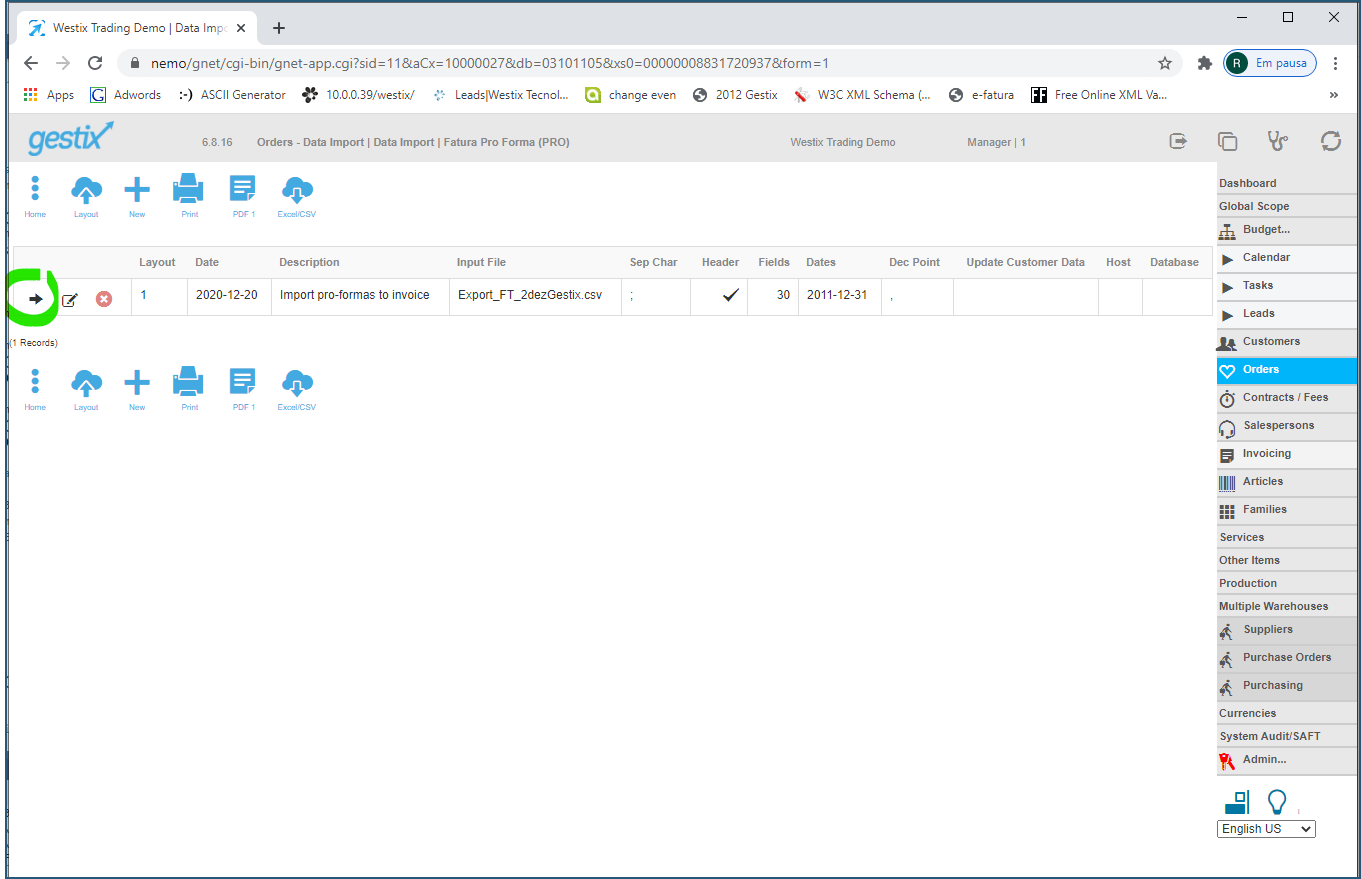Open Admin... sidebar submenu

click(1286, 760)
